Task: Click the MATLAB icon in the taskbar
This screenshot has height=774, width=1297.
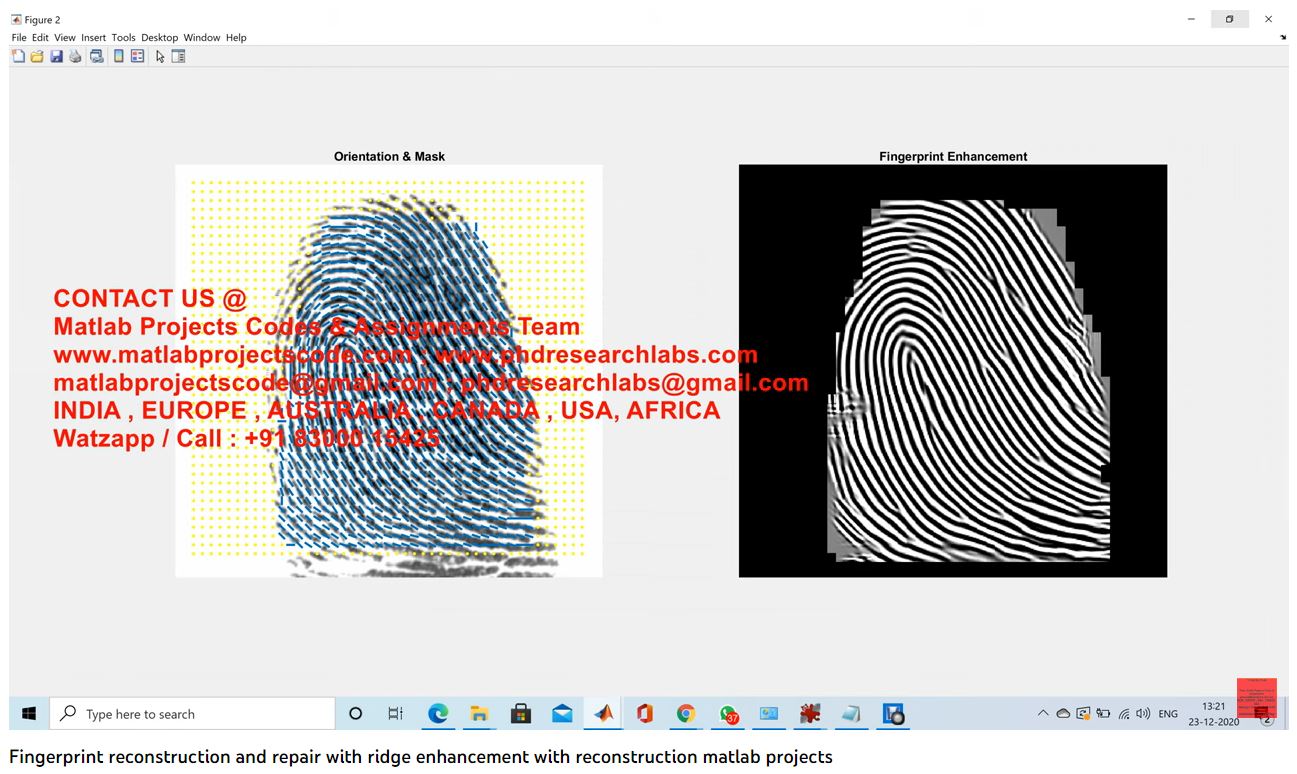Action: pos(603,714)
